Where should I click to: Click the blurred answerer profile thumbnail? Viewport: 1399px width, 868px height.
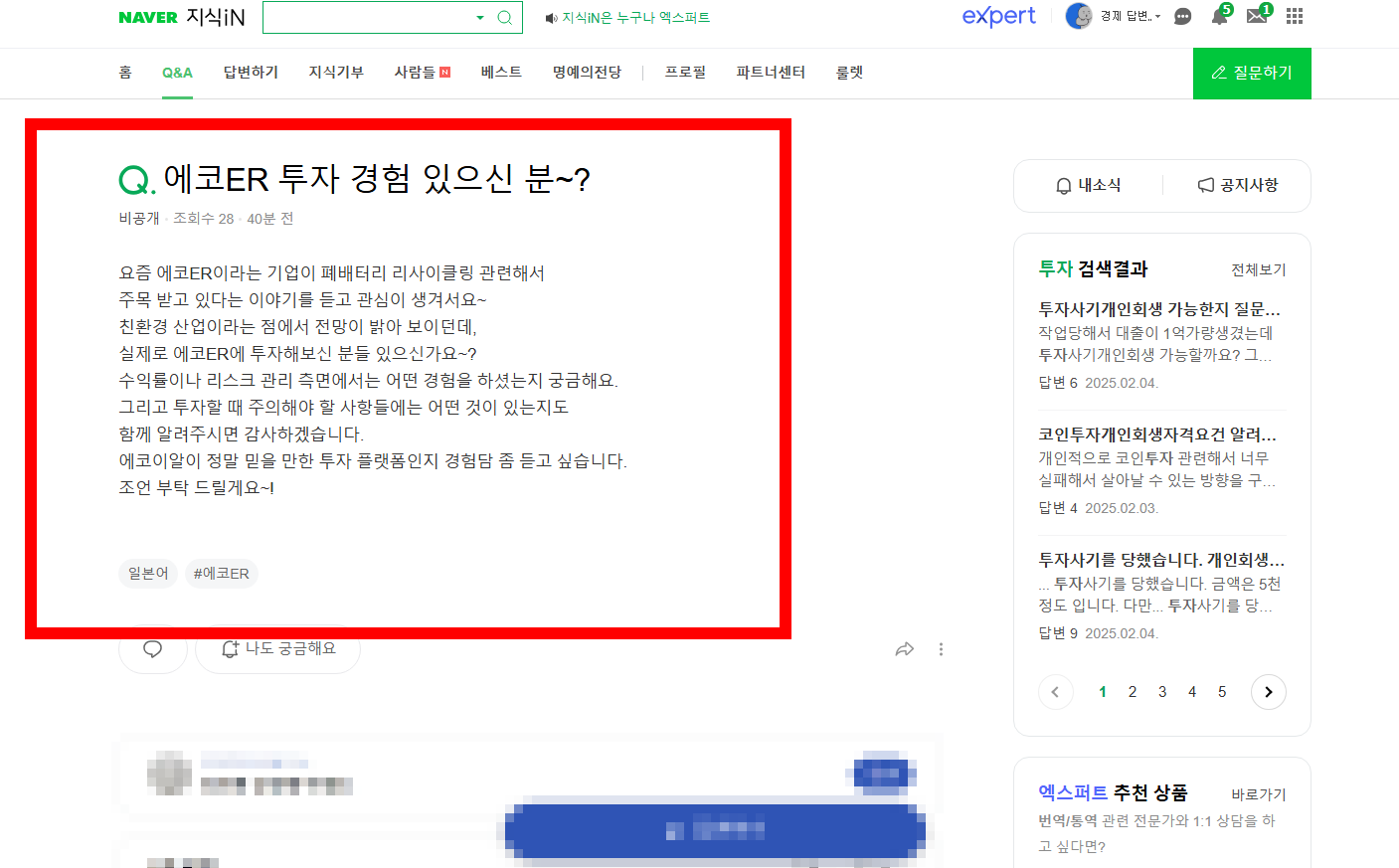pyautogui.click(x=170, y=773)
